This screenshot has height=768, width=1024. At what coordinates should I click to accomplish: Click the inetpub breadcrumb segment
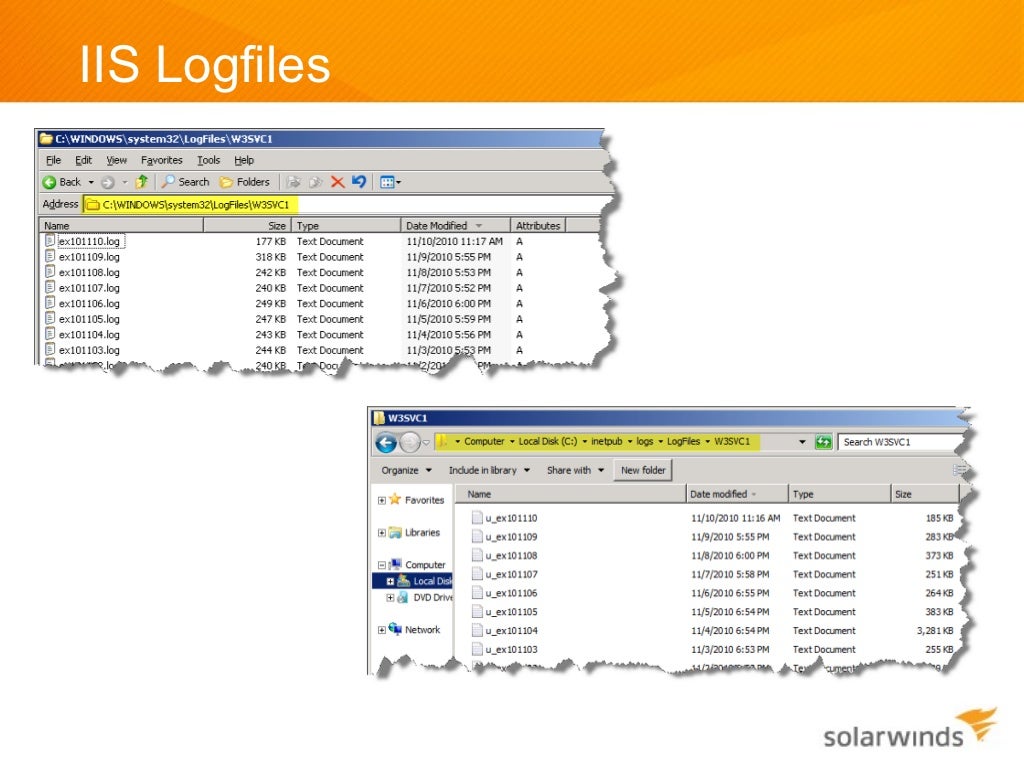tap(606, 441)
